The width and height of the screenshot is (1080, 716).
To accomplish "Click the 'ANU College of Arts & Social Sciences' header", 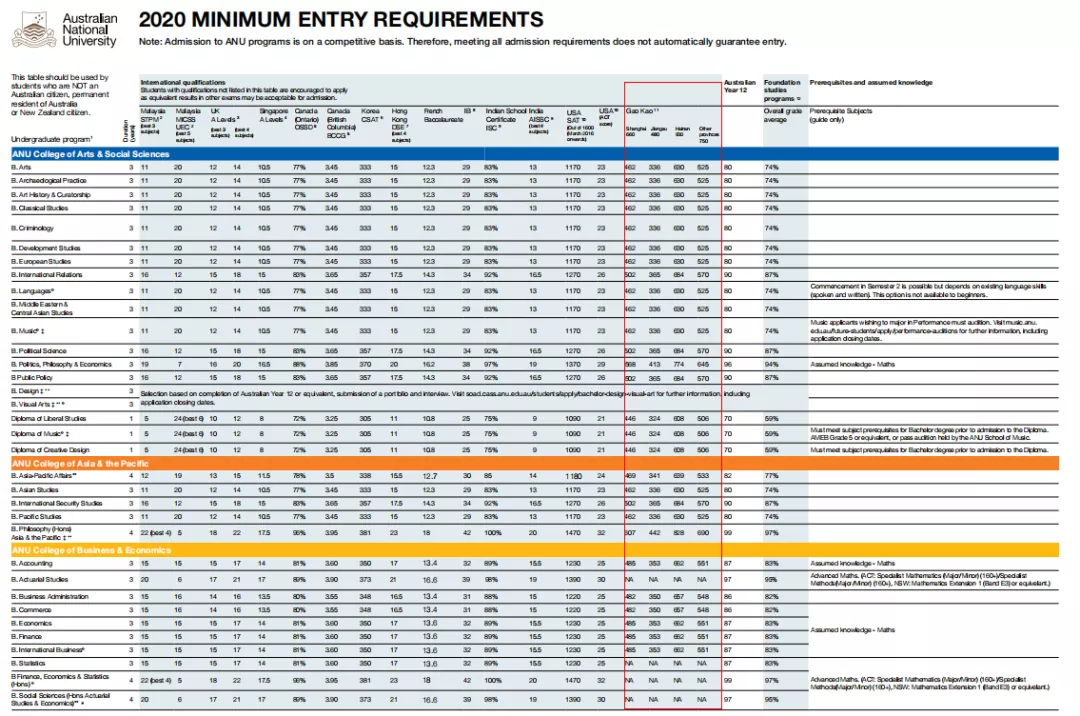I will [90, 154].
